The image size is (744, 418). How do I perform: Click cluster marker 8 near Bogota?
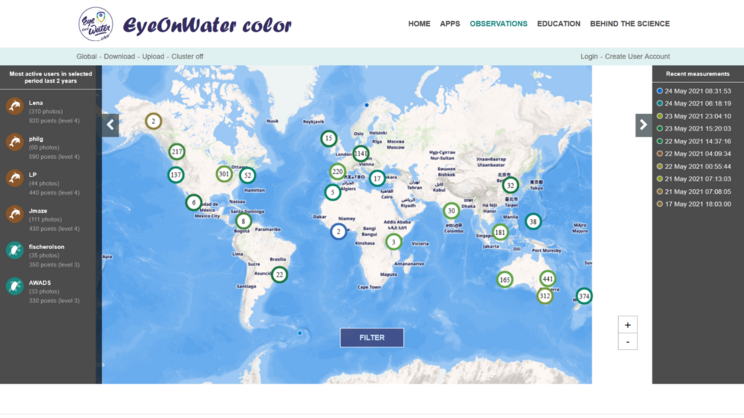point(243,221)
